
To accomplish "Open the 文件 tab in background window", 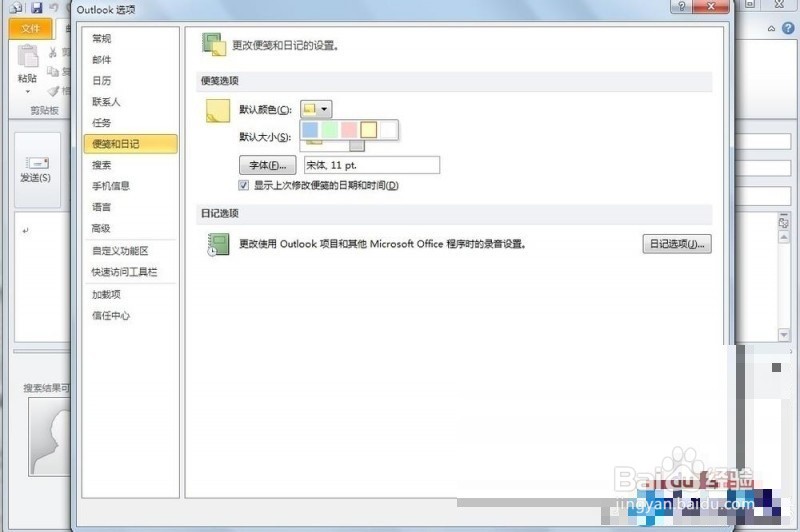I will point(31,29).
